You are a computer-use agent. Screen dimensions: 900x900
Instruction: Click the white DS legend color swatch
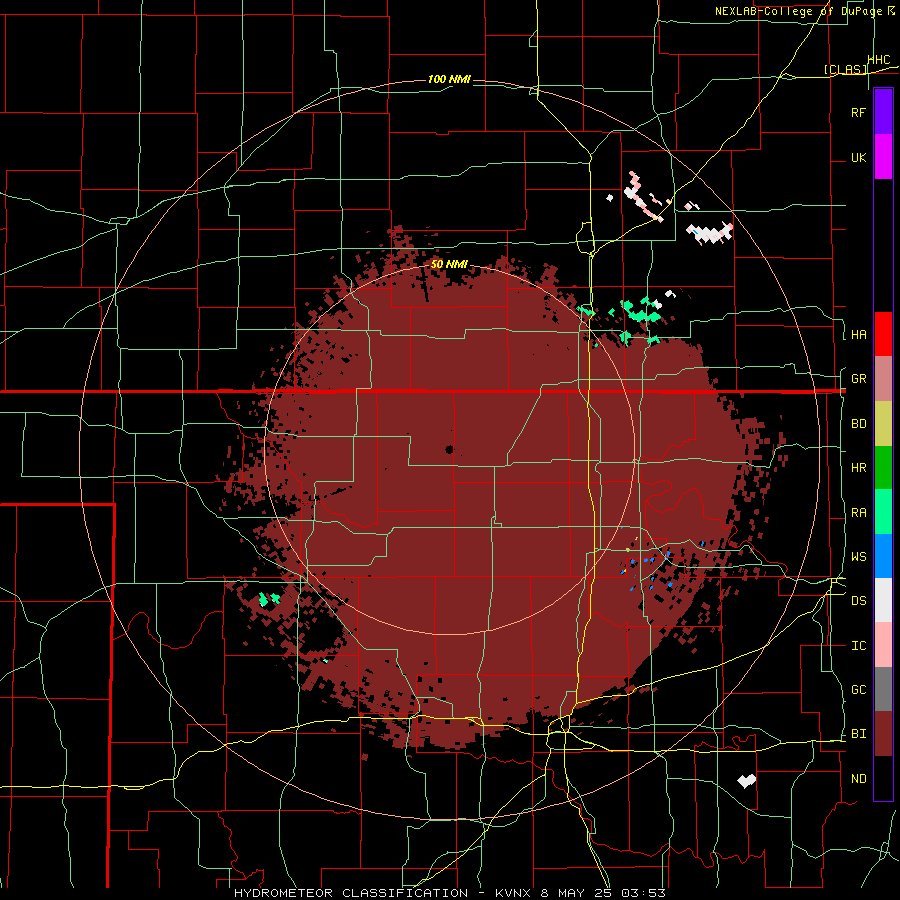[x=883, y=600]
